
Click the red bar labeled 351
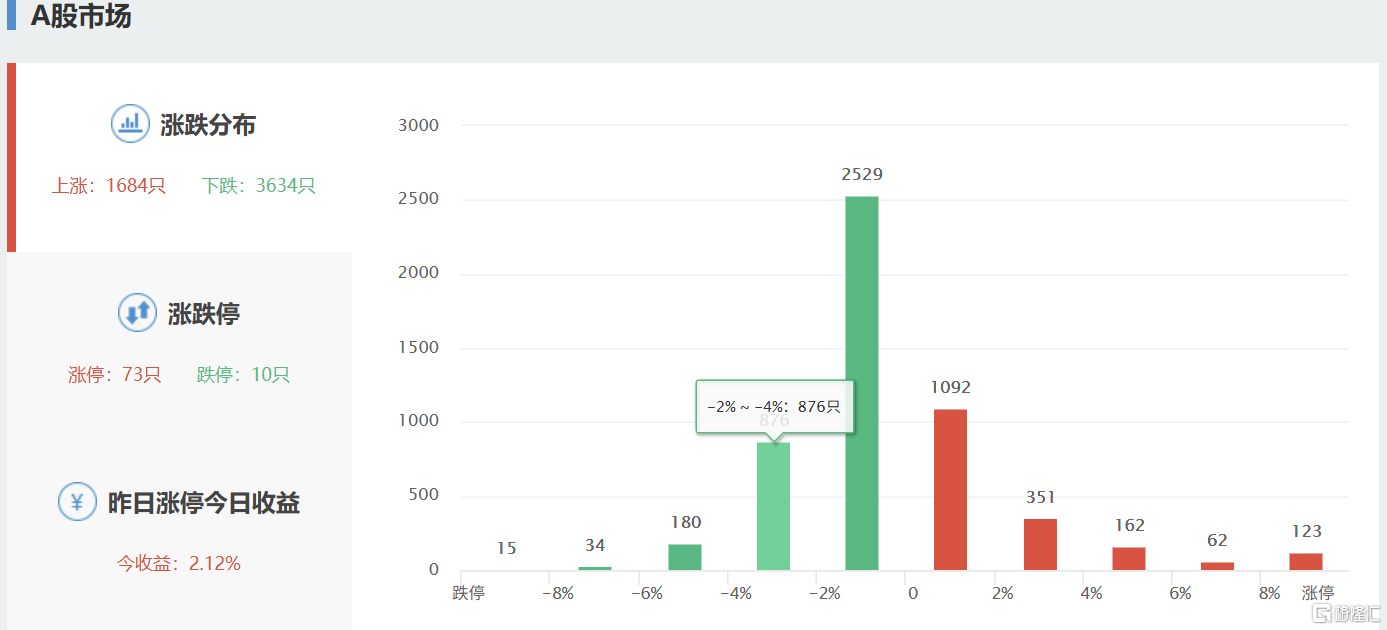pyautogui.click(x=1040, y=544)
